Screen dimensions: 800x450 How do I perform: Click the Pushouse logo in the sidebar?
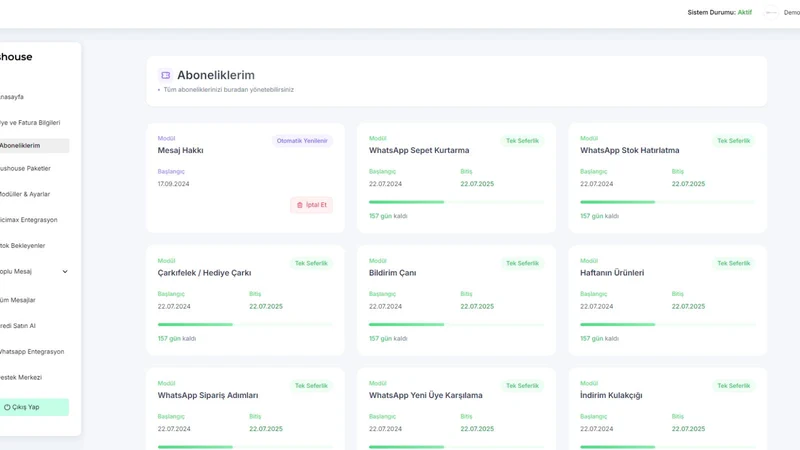16,57
